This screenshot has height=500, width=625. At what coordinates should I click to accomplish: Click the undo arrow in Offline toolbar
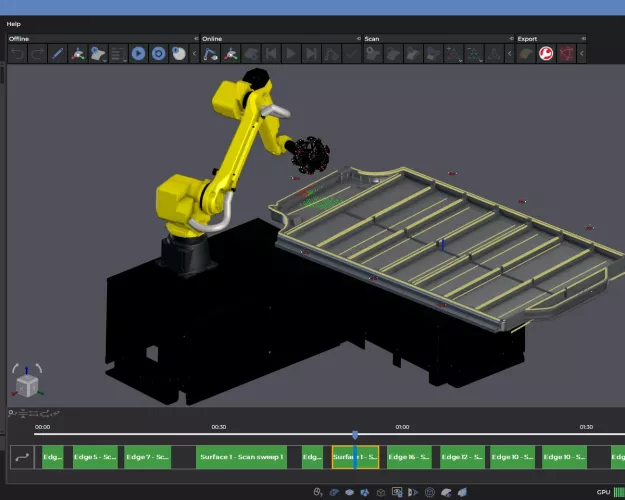pyautogui.click(x=17, y=54)
